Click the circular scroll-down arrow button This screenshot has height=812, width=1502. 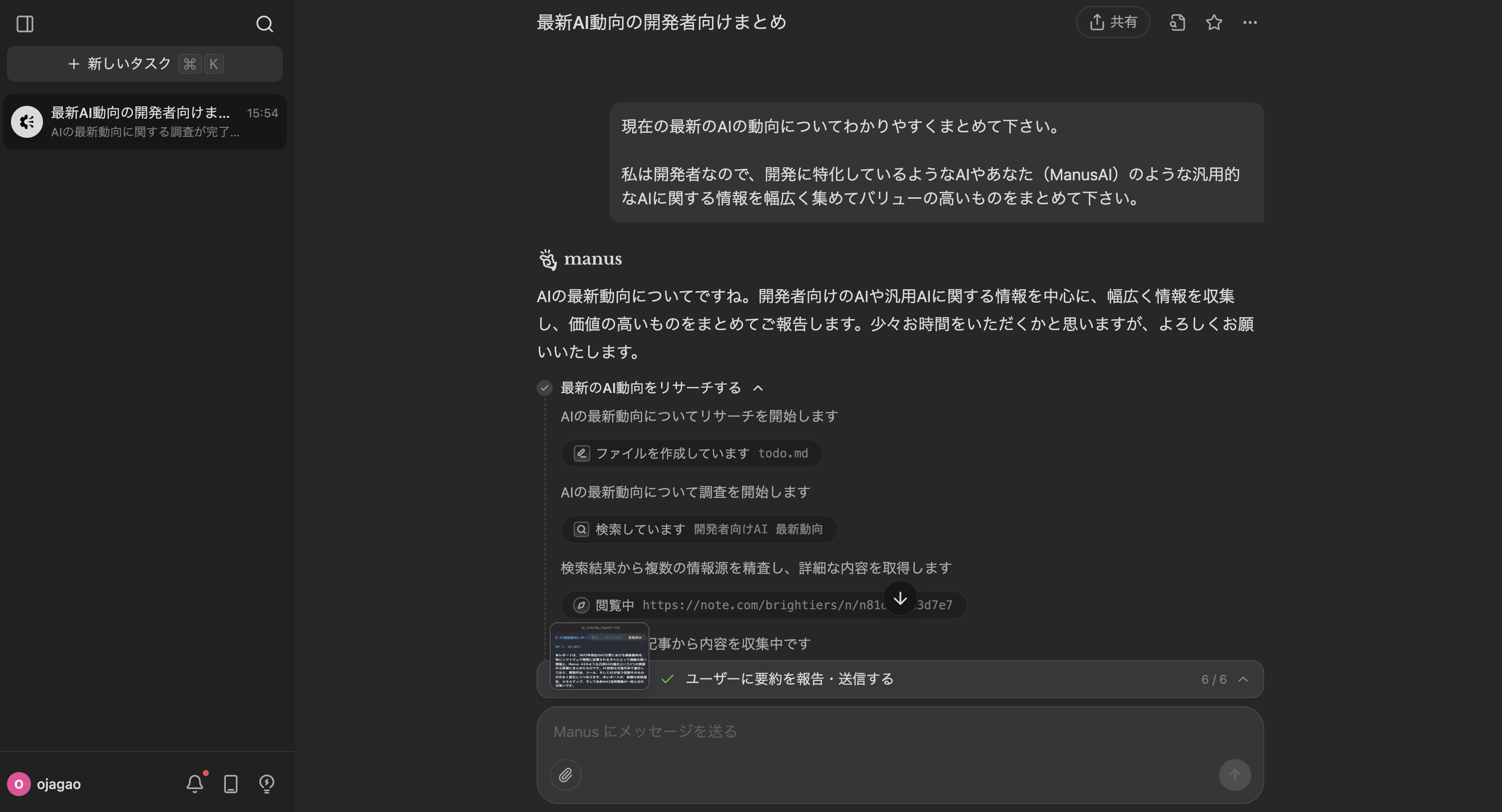coord(900,599)
